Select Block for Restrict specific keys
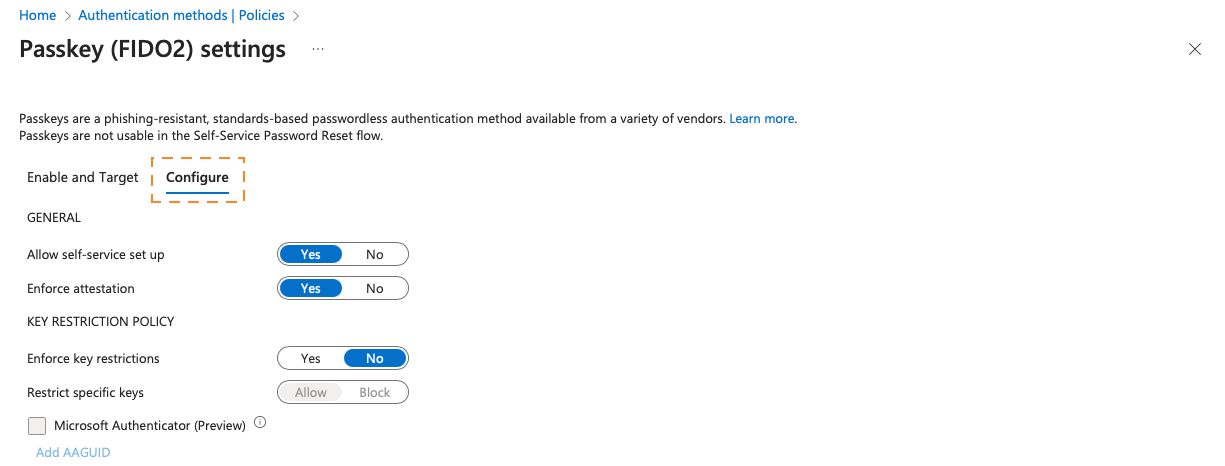Image resolution: width=1225 pixels, height=466 pixels. (x=374, y=392)
